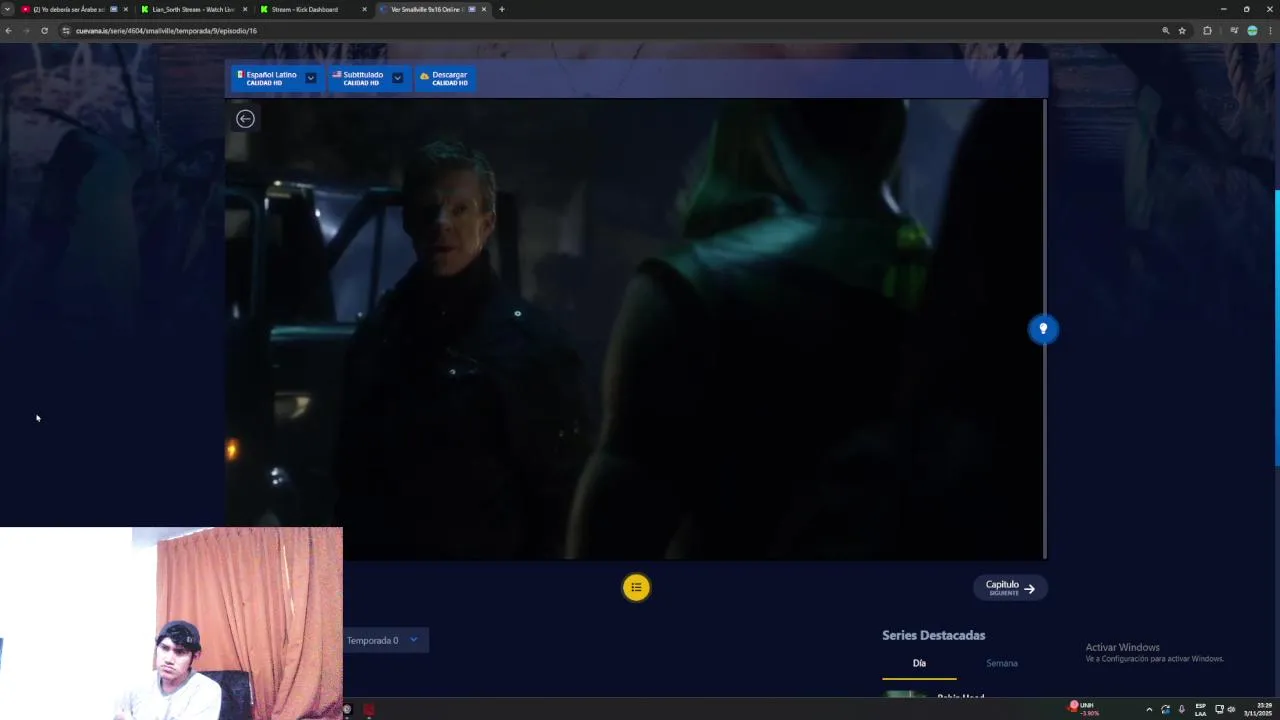Close the Lian_Sorth Stream browser tab

(x=245, y=9)
